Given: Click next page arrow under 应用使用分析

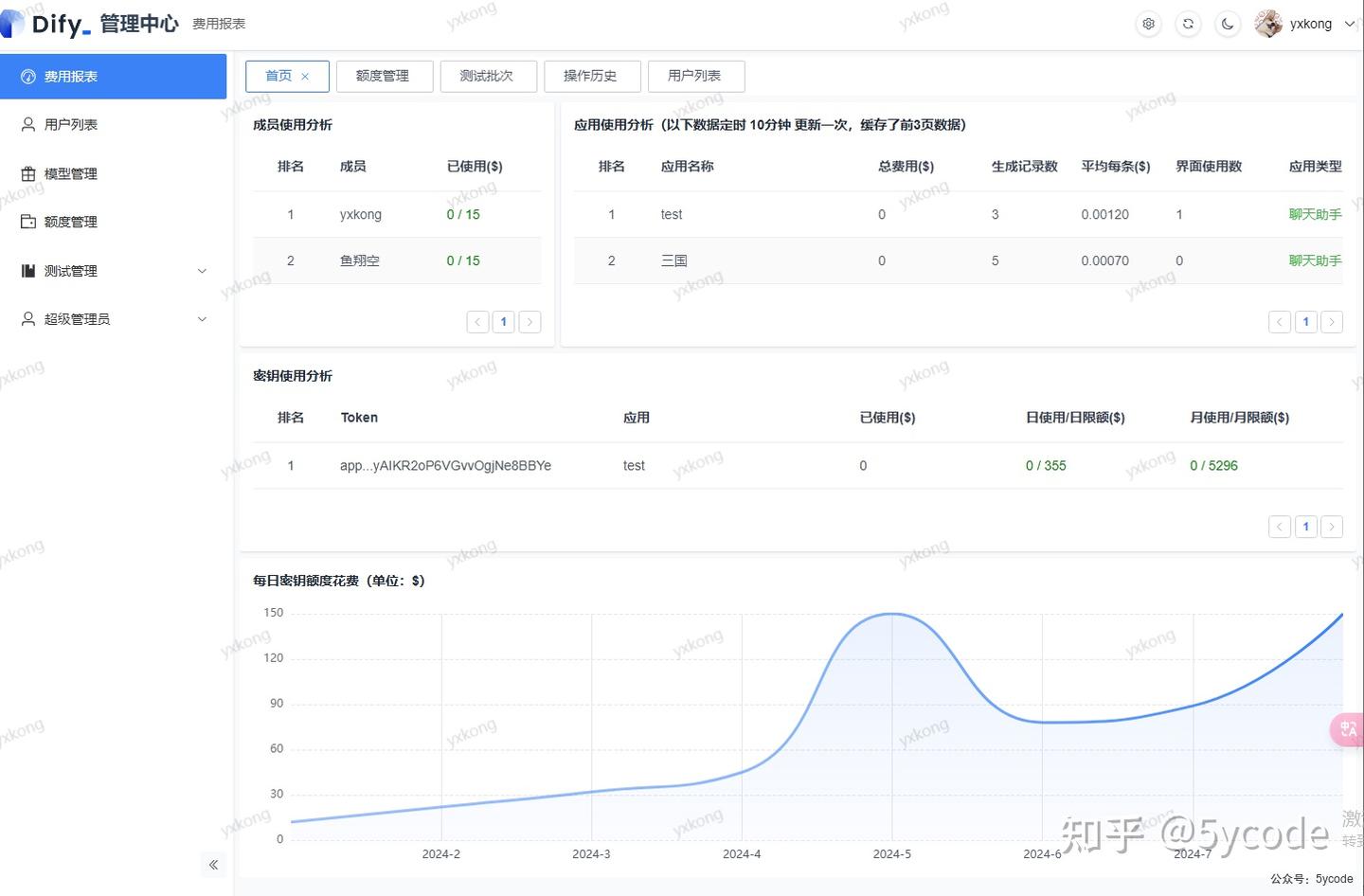Looking at the screenshot, I should [x=1332, y=322].
